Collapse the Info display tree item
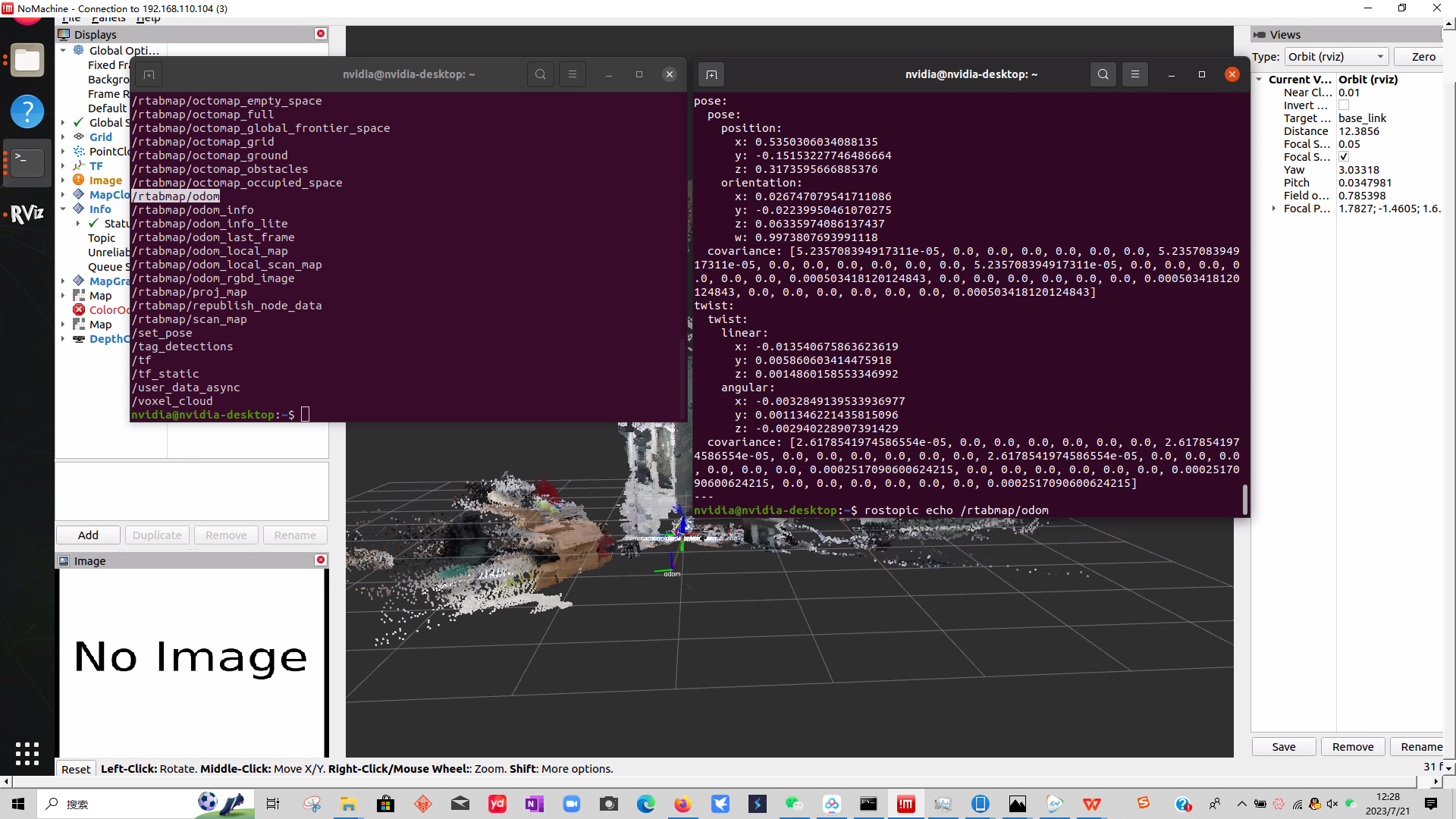Image resolution: width=1456 pixels, height=819 pixels. [63, 209]
